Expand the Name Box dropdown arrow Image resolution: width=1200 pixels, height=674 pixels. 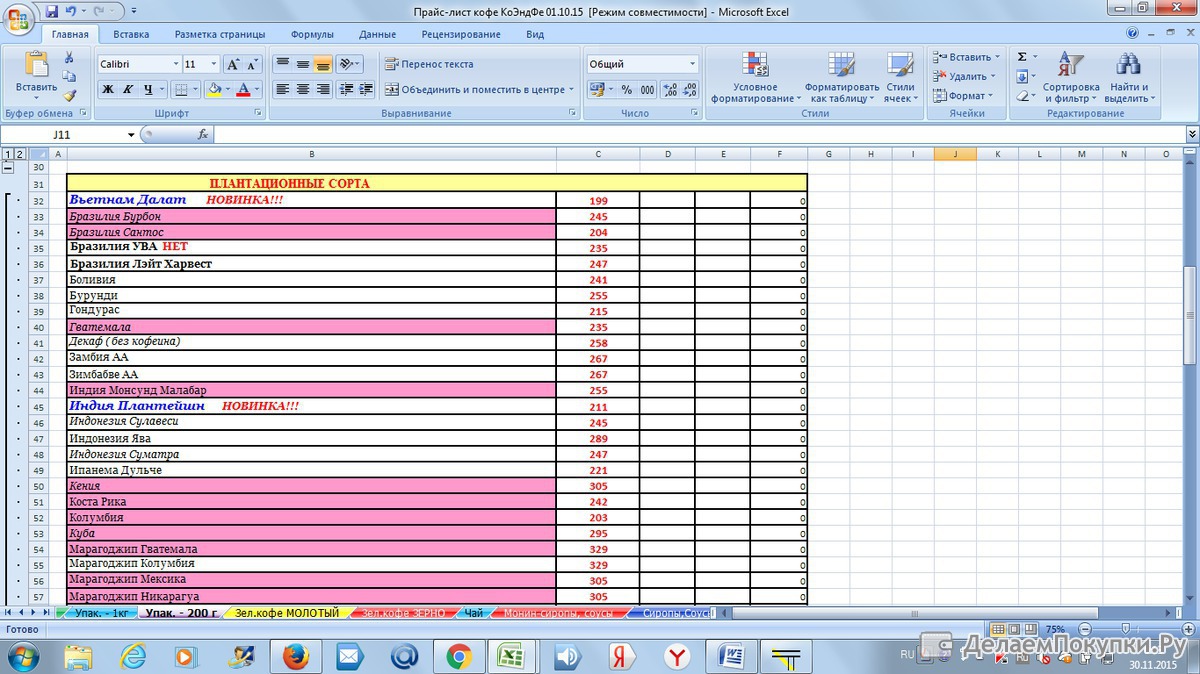(x=131, y=134)
